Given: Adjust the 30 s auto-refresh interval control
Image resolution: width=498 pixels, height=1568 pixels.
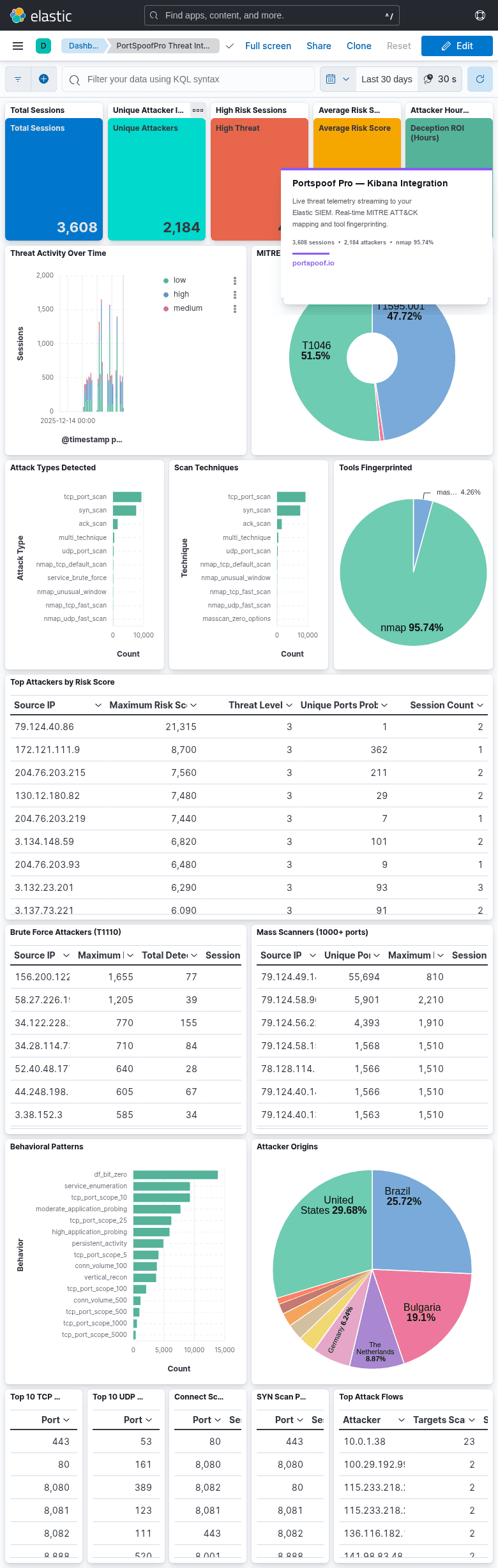Looking at the screenshot, I should (440, 78).
